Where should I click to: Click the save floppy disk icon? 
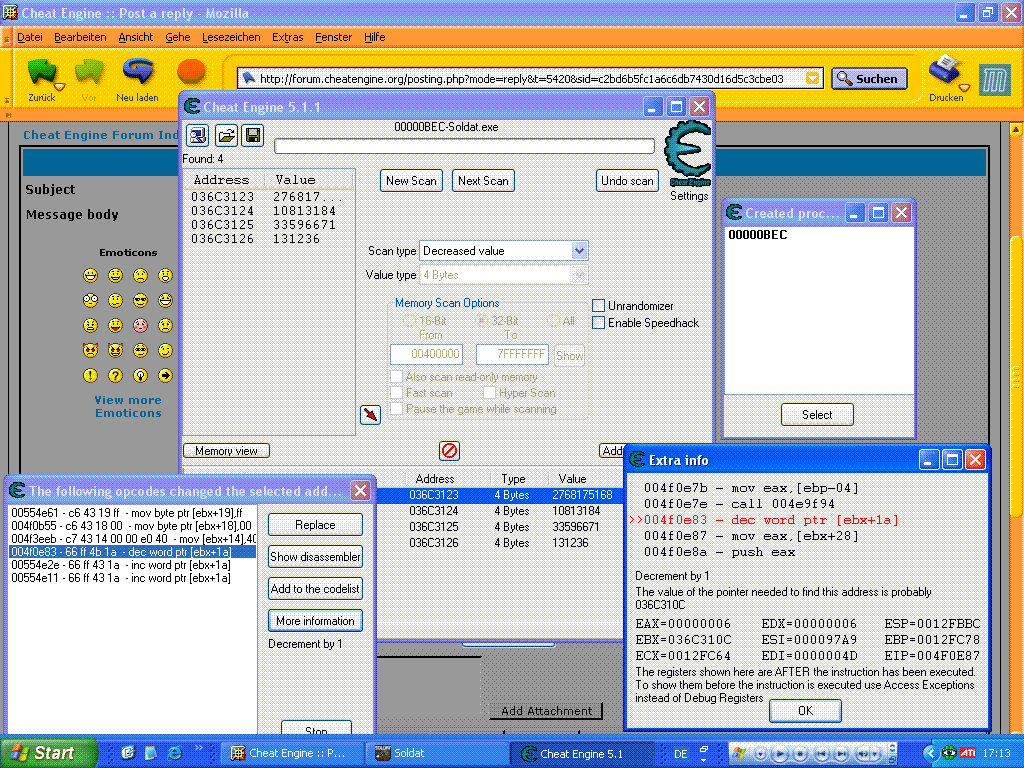[253, 135]
